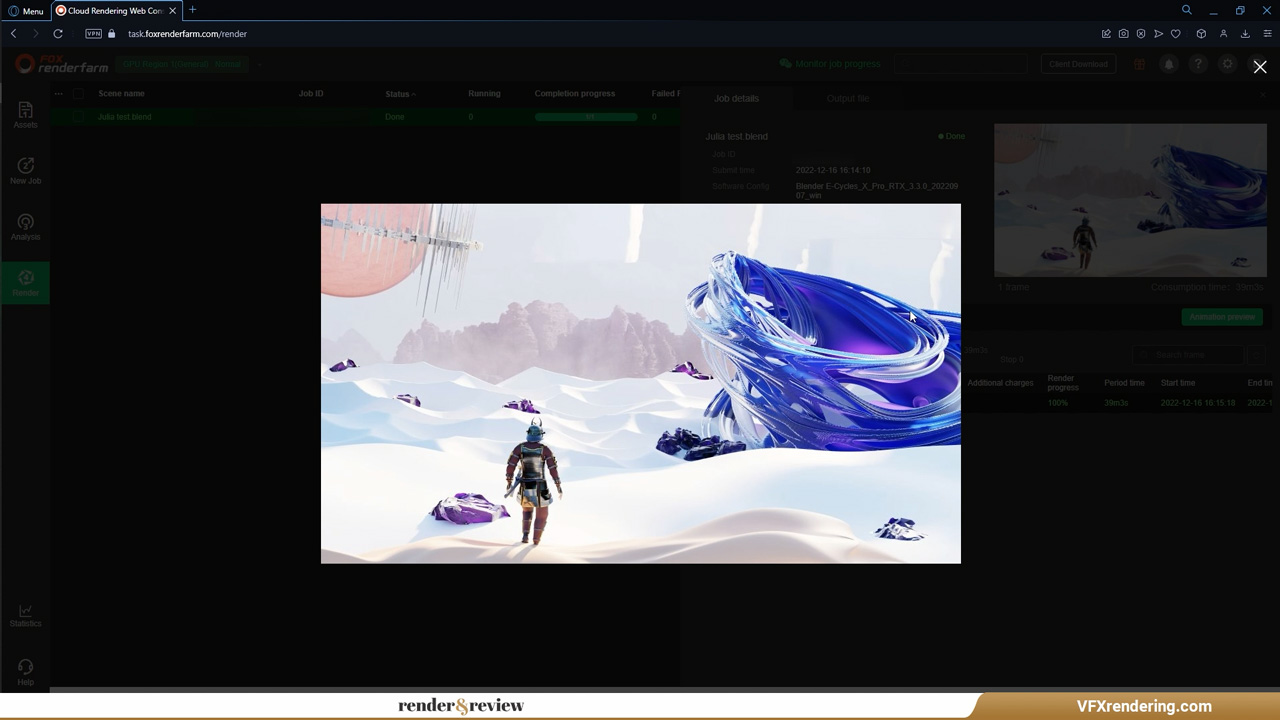
Task: Click the notification bell icon
Action: point(1168,64)
